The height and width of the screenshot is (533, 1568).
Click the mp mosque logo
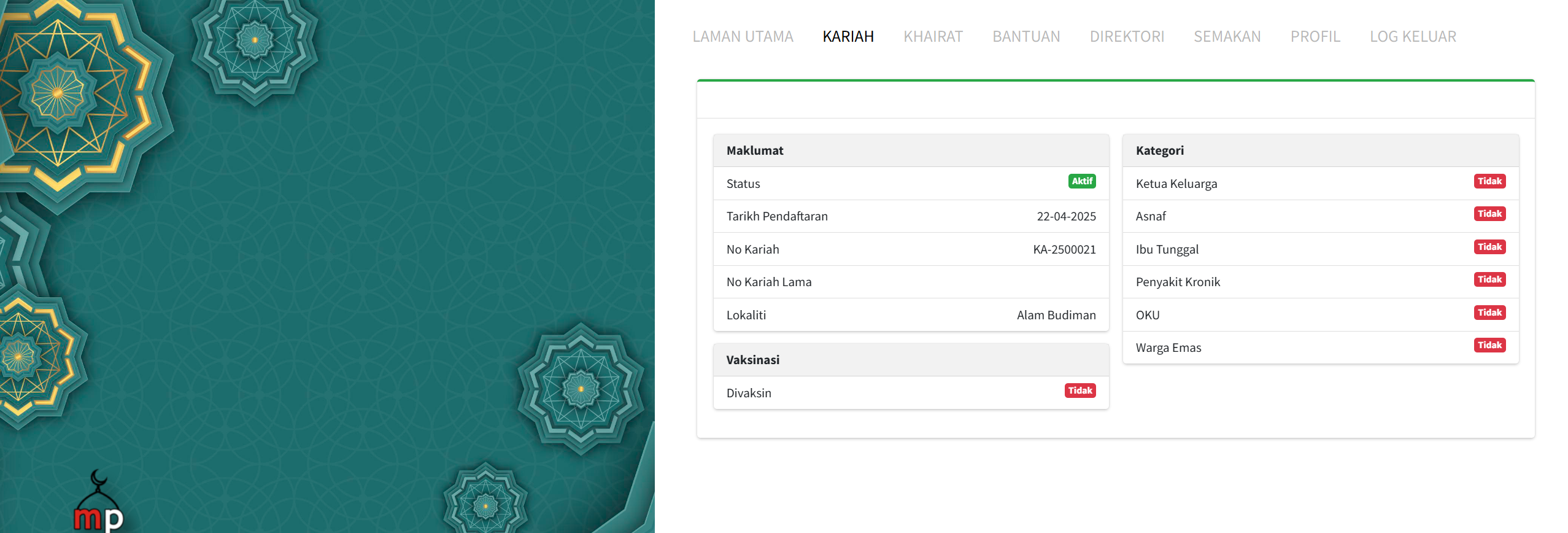pos(98,504)
